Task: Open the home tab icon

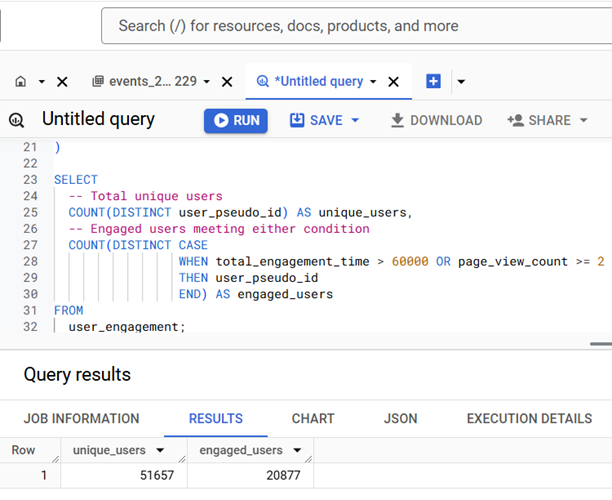Action: click(x=21, y=82)
